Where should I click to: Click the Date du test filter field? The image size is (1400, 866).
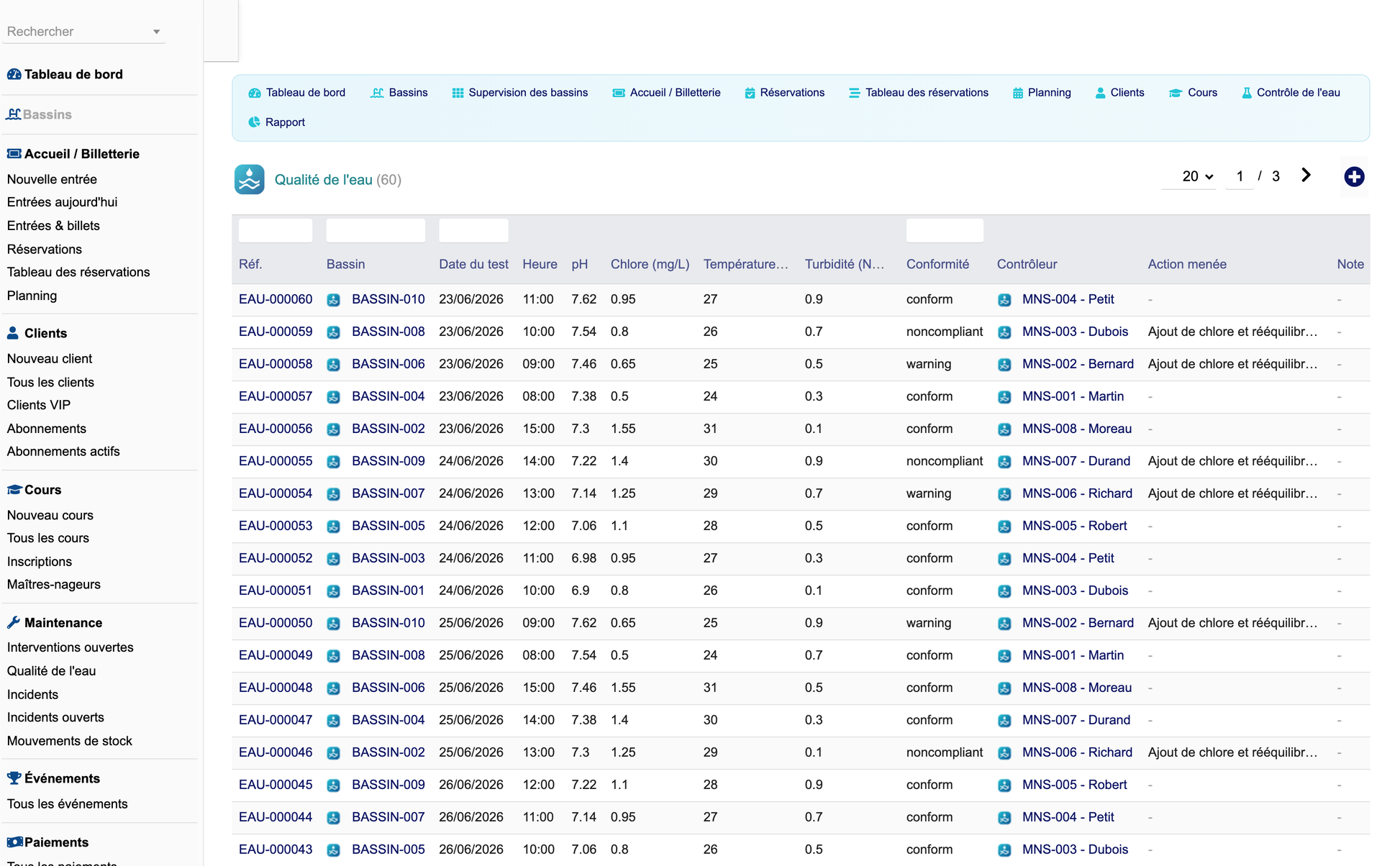tap(473, 230)
